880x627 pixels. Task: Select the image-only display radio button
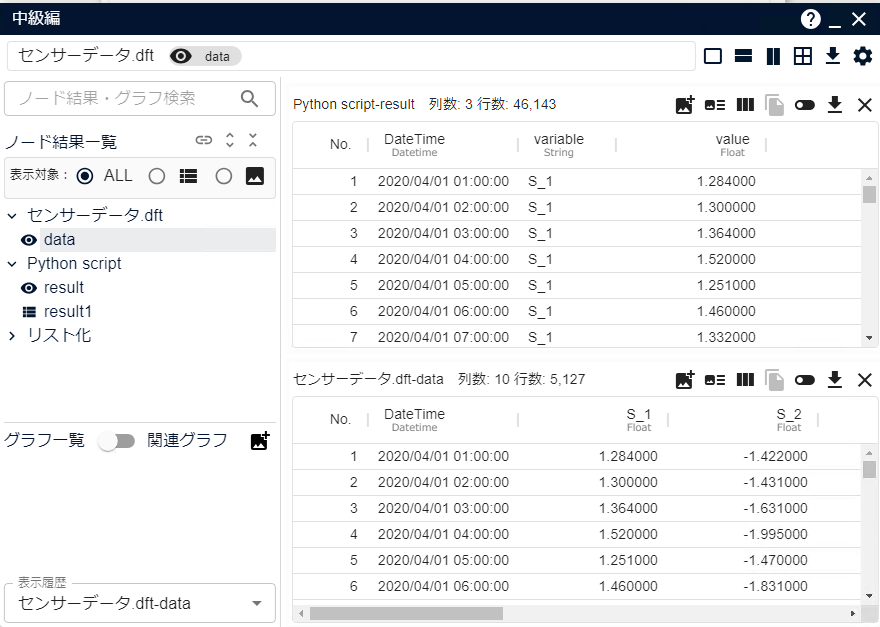click(224, 176)
